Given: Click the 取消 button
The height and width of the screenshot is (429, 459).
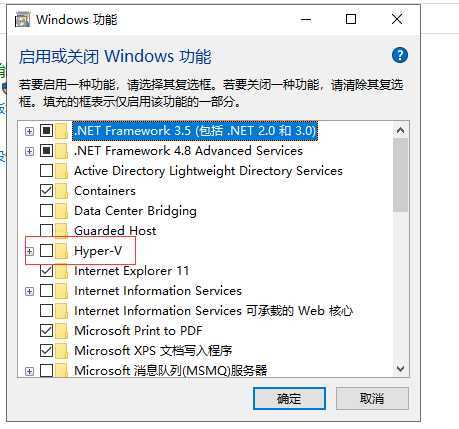Looking at the screenshot, I should (x=372, y=398).
